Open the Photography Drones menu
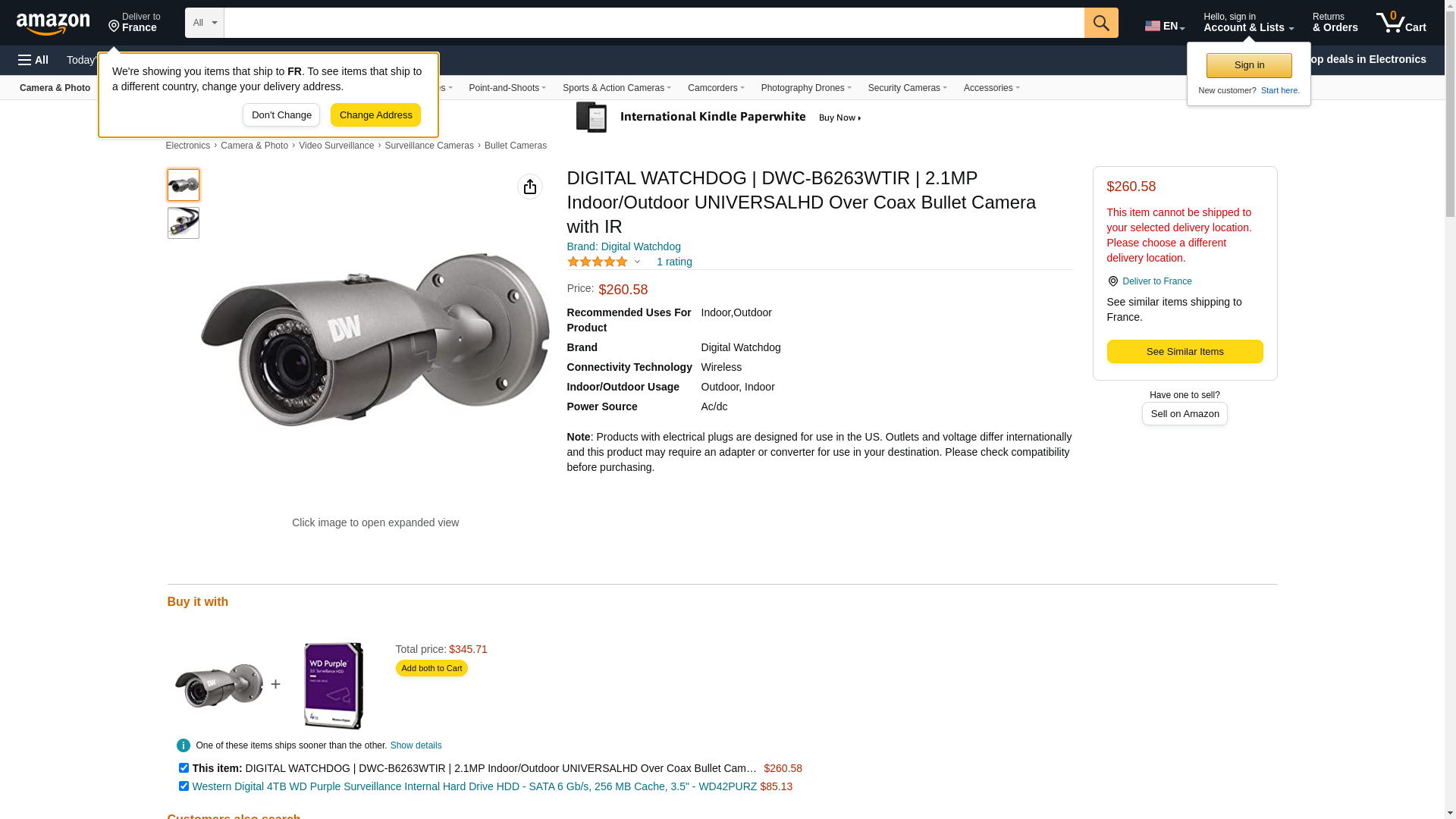Image resolution: width=1456 pixels, height=819 pixels. click(805, 88)
